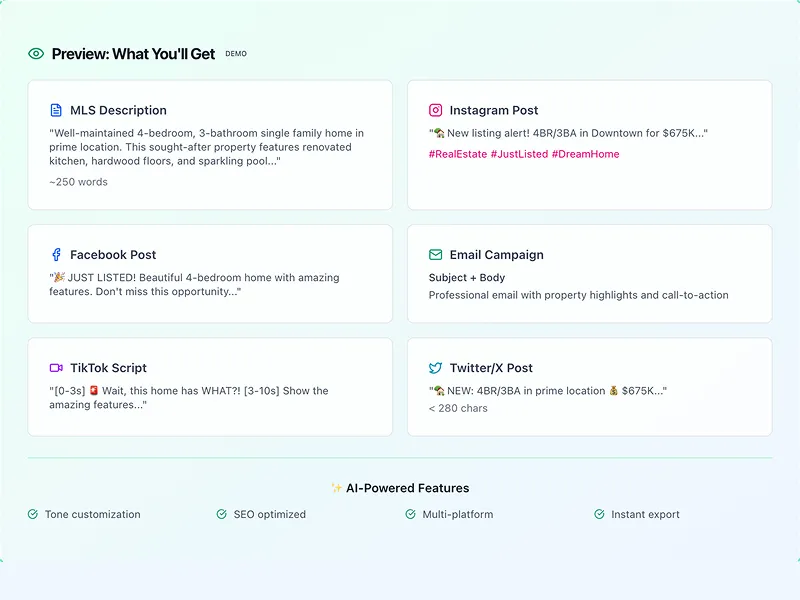Expand the Instant export feature
This screenshot has width=800, height=600.
[597, 514]
